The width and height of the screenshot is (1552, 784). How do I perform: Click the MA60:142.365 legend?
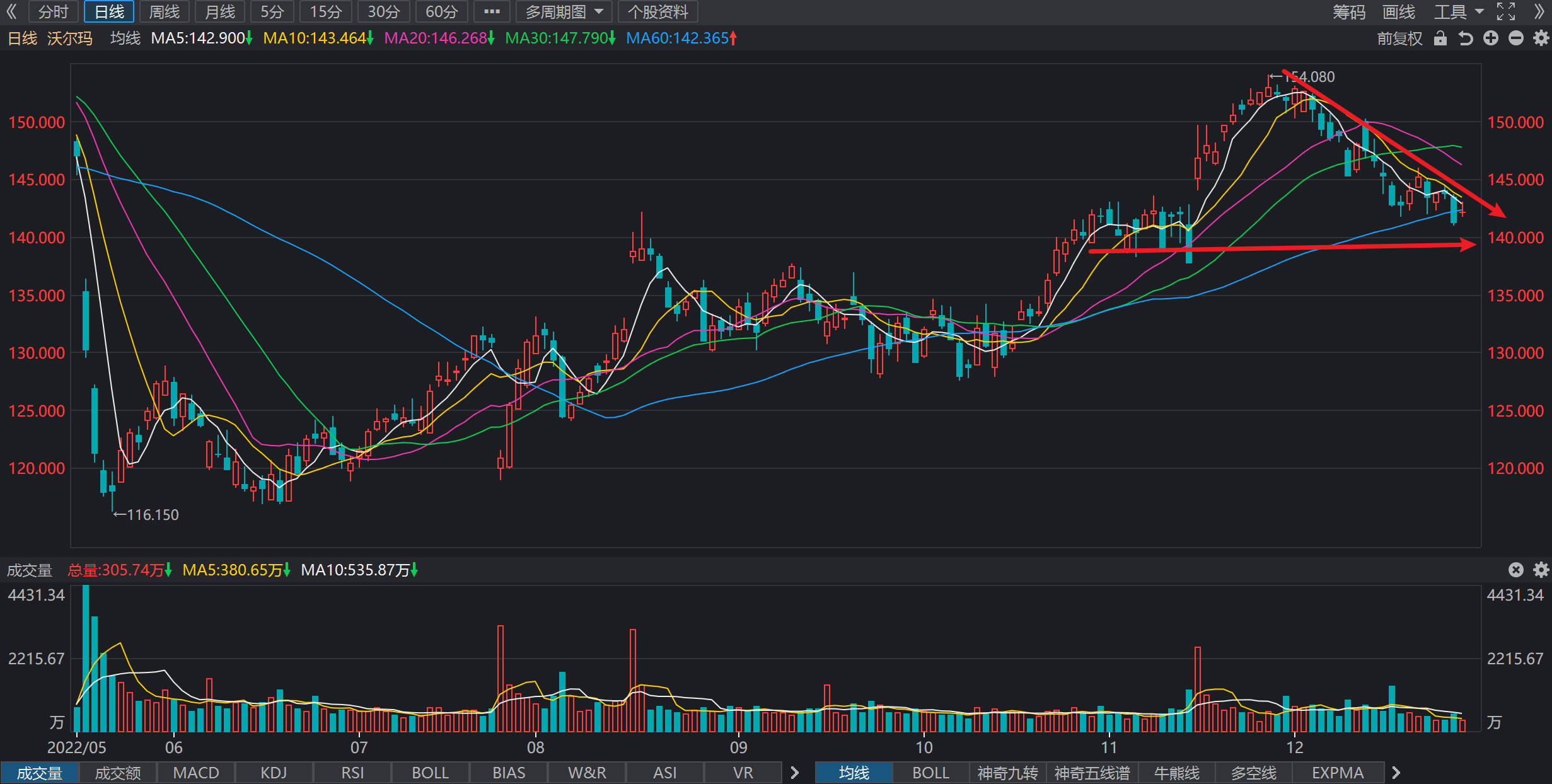coord(681,38)
